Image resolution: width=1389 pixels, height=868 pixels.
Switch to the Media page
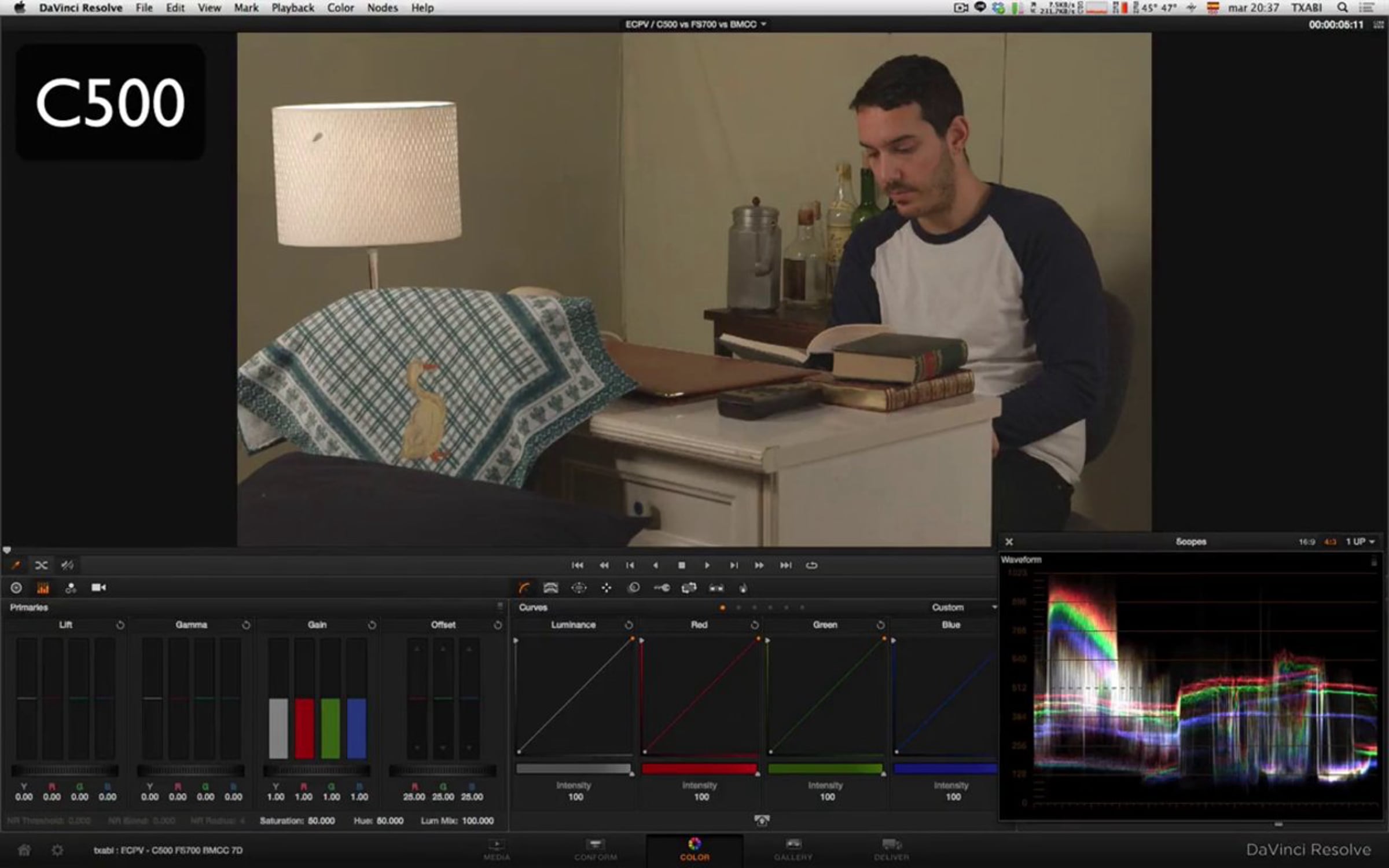coord(497,849)
